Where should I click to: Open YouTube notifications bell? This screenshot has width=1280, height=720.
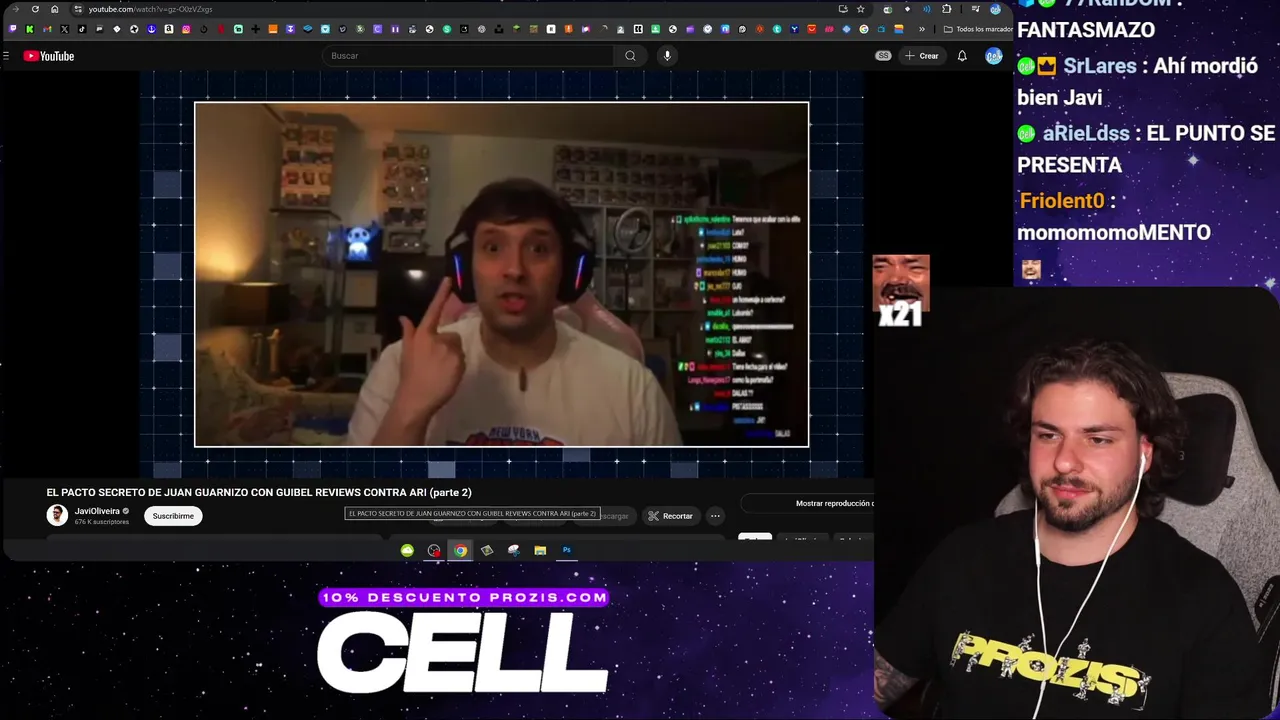(962, 56)
